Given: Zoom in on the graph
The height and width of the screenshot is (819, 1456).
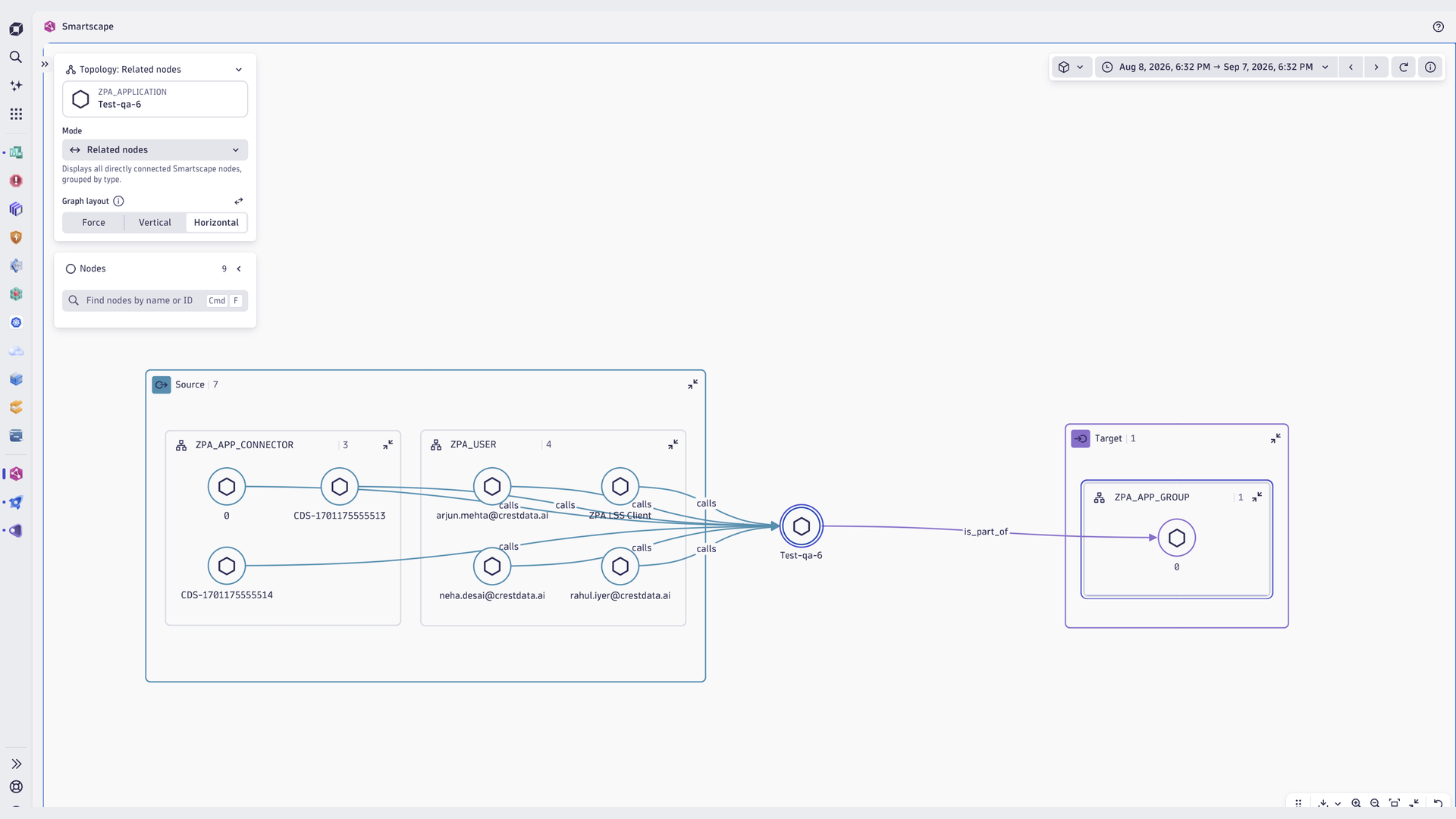Looking at the screenshot, I should pyautogui.click(x=1356, y=803).
